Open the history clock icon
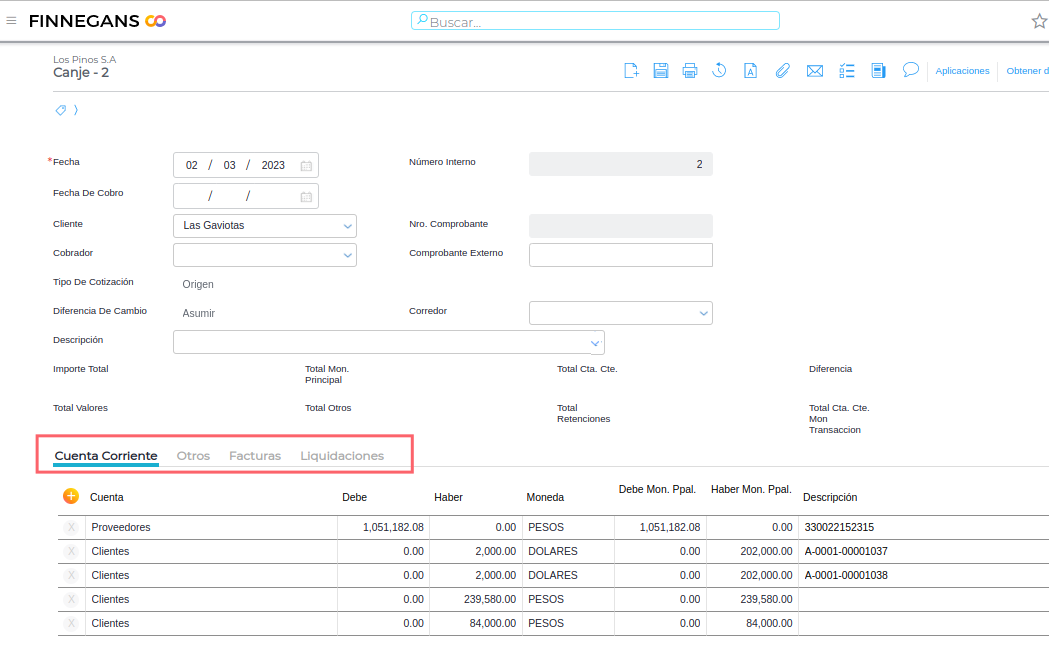This screenshot has width=1049, height=651. pos(719,70)
